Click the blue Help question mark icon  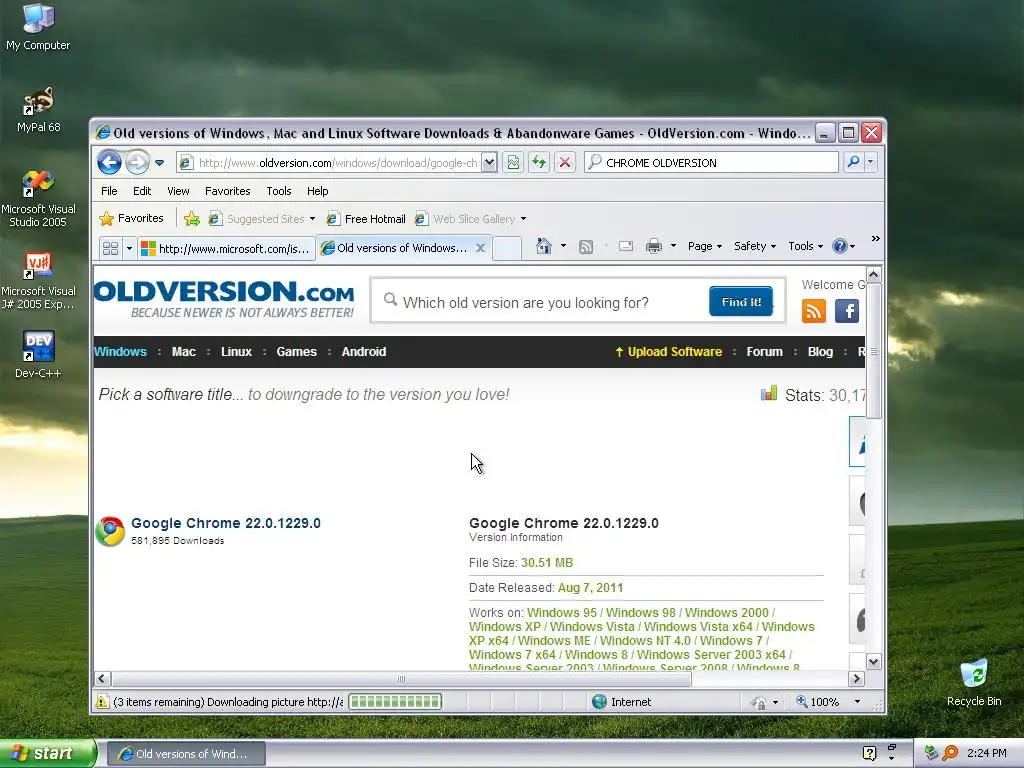(839, 246)
